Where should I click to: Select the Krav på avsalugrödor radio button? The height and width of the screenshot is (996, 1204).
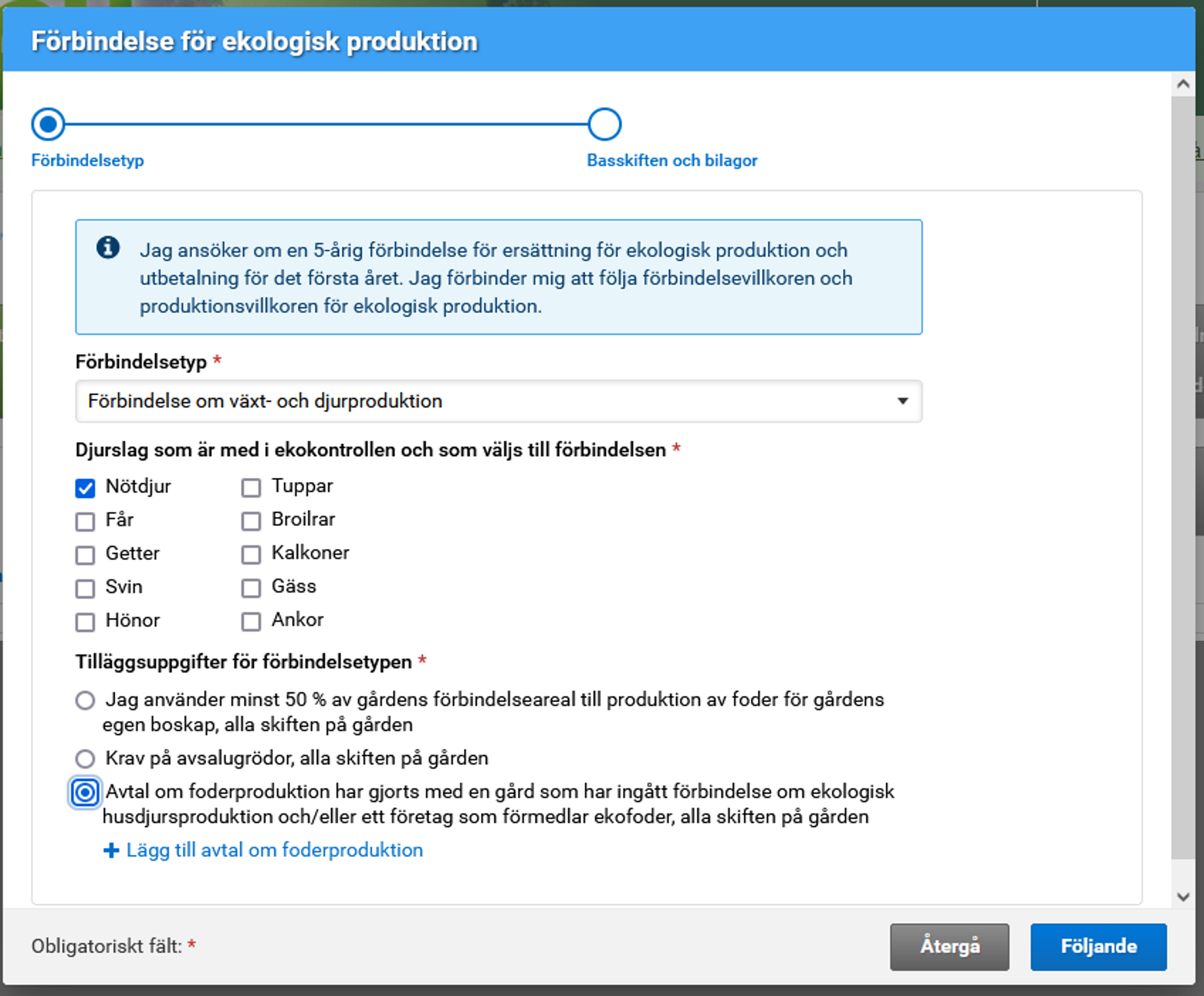coord(84,759)
